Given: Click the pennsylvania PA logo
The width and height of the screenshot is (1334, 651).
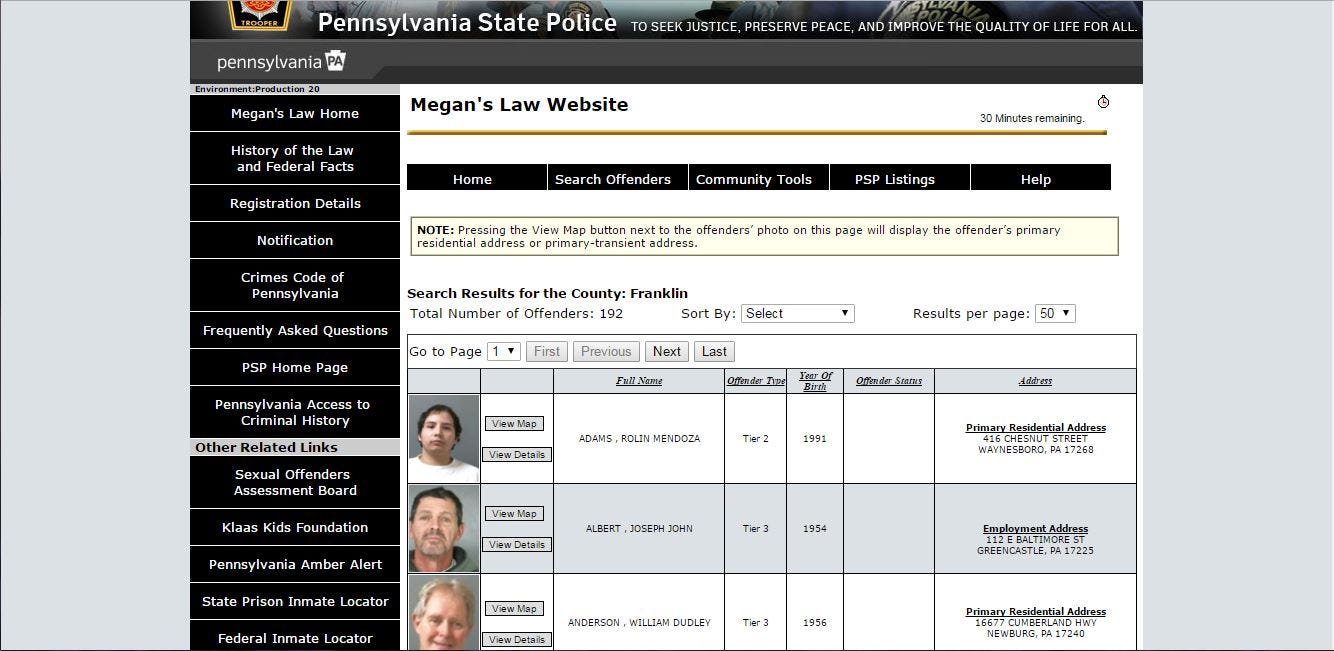Looking at the screenshot, I should coord(281,62).
